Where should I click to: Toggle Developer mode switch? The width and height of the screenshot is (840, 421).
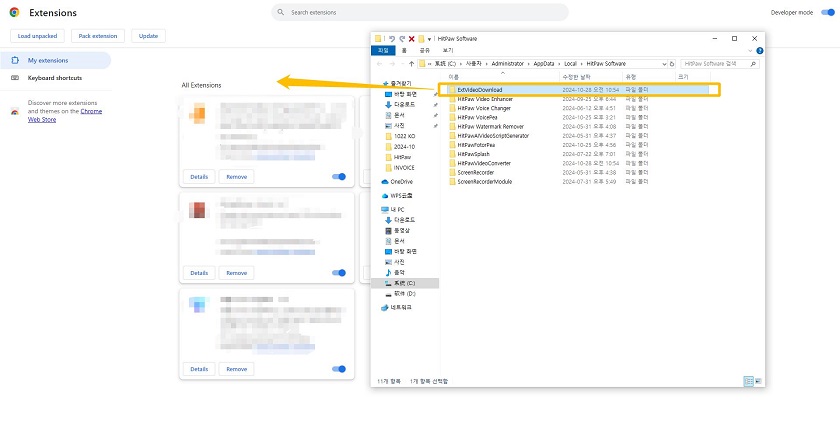point(827,12)
